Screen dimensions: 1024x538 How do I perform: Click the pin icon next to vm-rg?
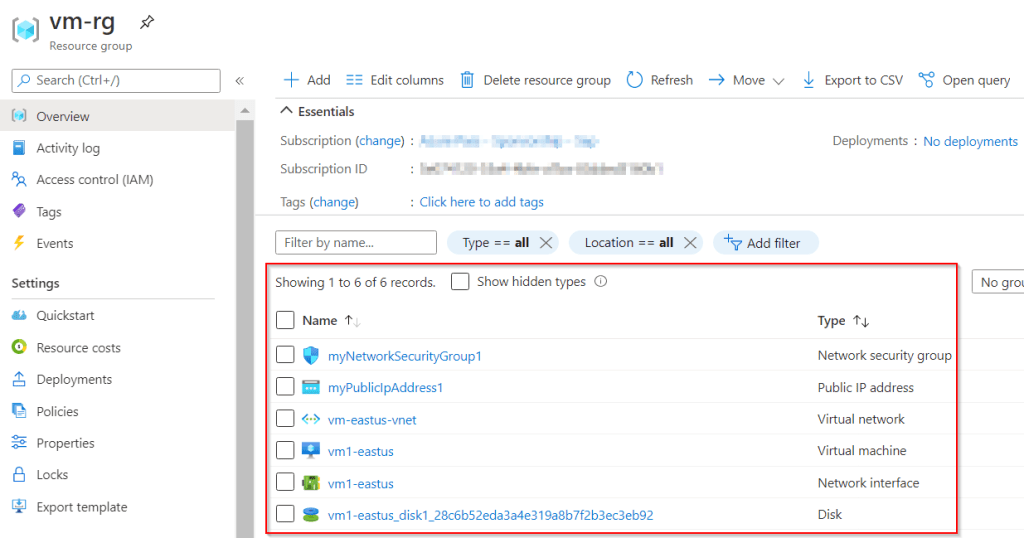point(147,21)
